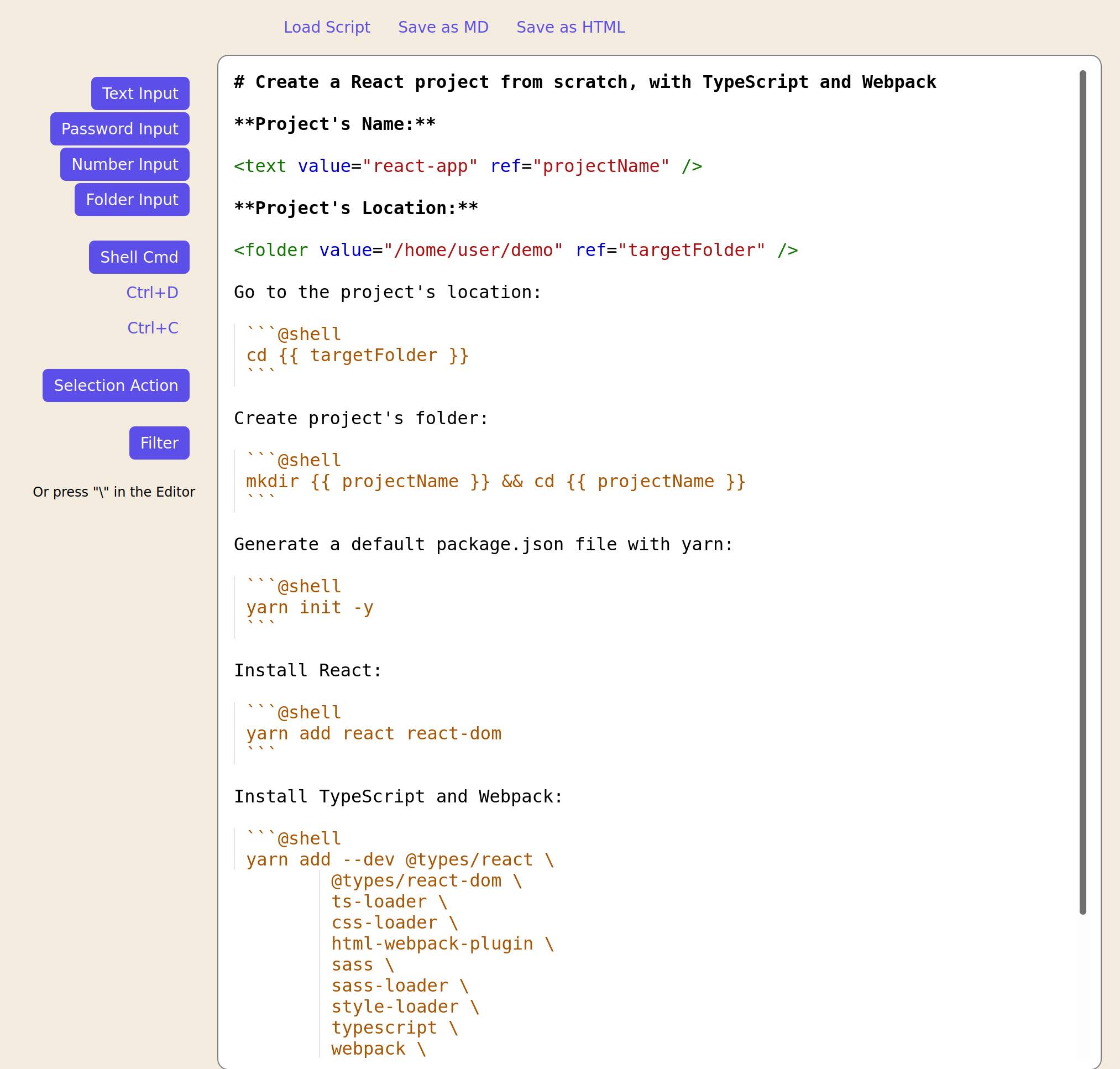Click the Text Input button
The height and width of the screenshot is (1069, 1120).
coord(140,93)
